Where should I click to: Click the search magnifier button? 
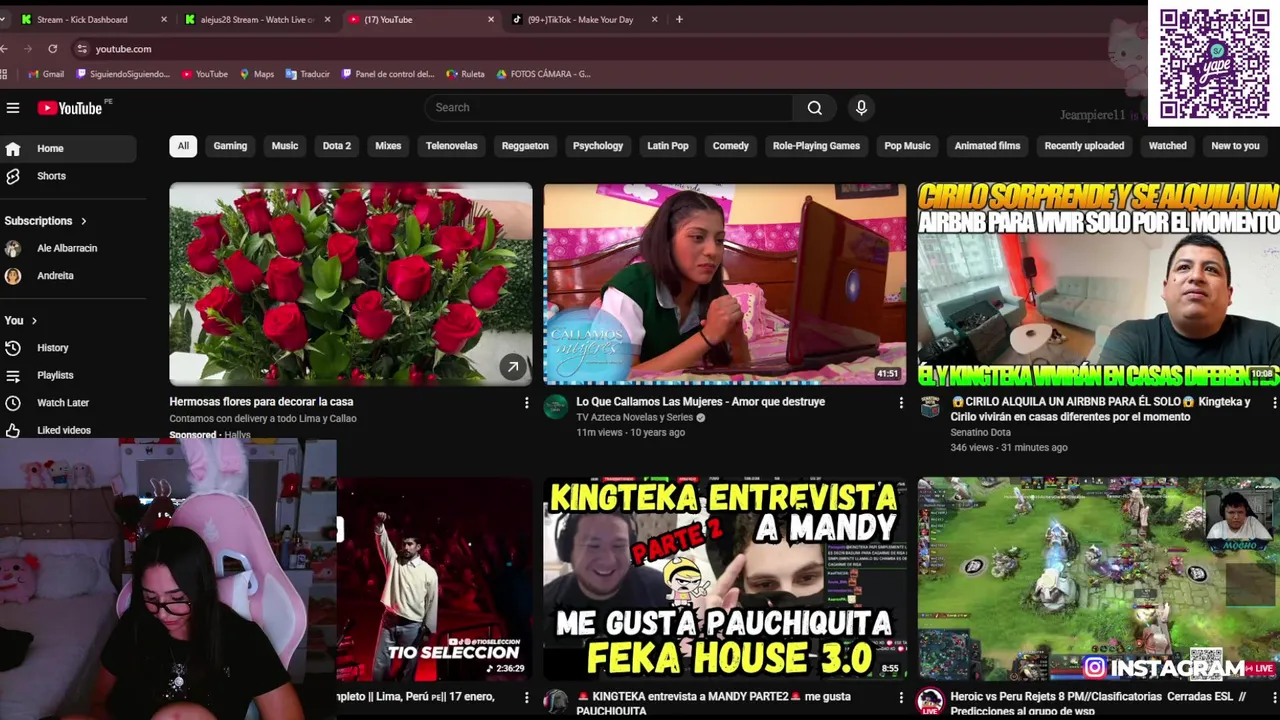pyautogui.click(x=815, y=108)
